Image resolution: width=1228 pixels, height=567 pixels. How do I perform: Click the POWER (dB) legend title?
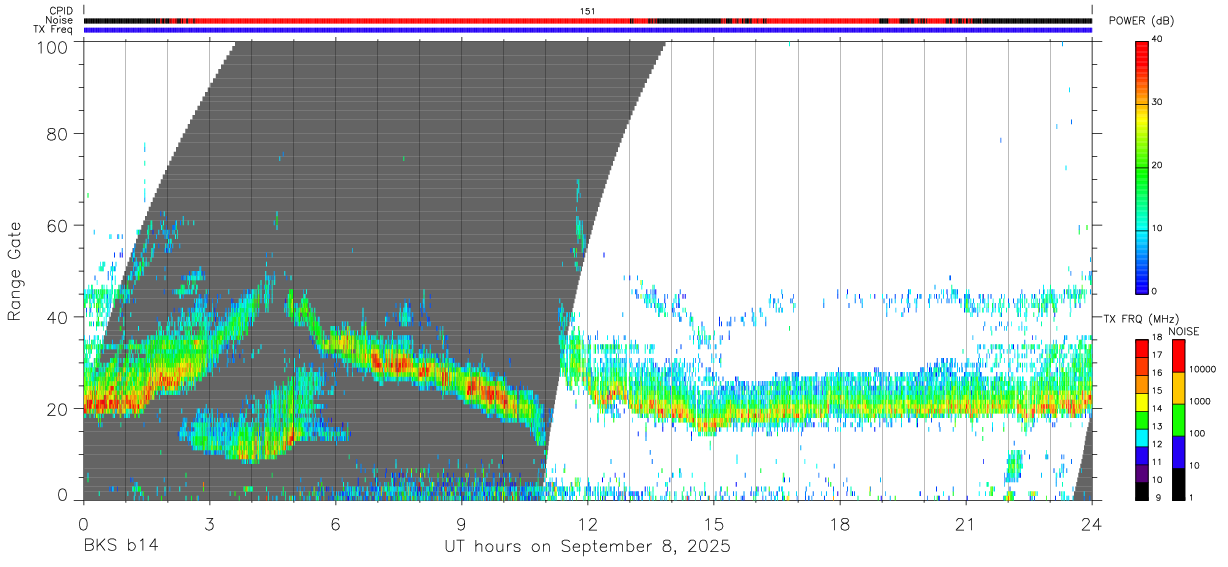tap(1140, 21)
